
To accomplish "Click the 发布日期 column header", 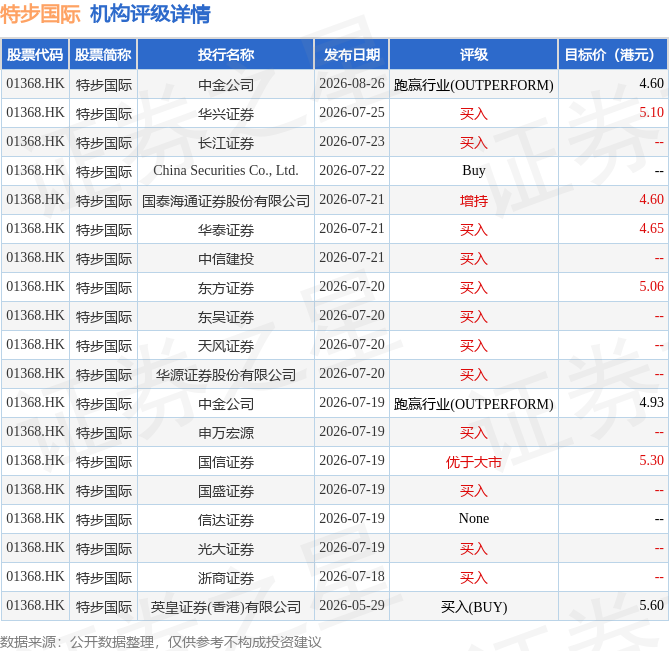I will (x=352, y=54).
